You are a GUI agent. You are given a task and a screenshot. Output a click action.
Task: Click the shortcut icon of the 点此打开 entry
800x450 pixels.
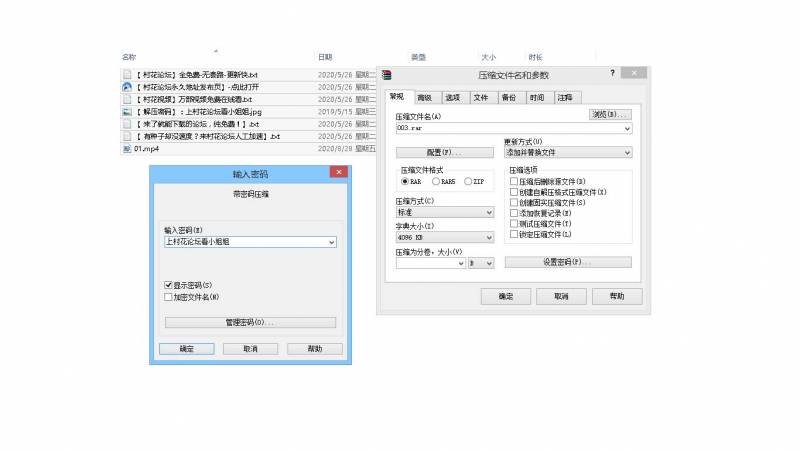point(127,87)
